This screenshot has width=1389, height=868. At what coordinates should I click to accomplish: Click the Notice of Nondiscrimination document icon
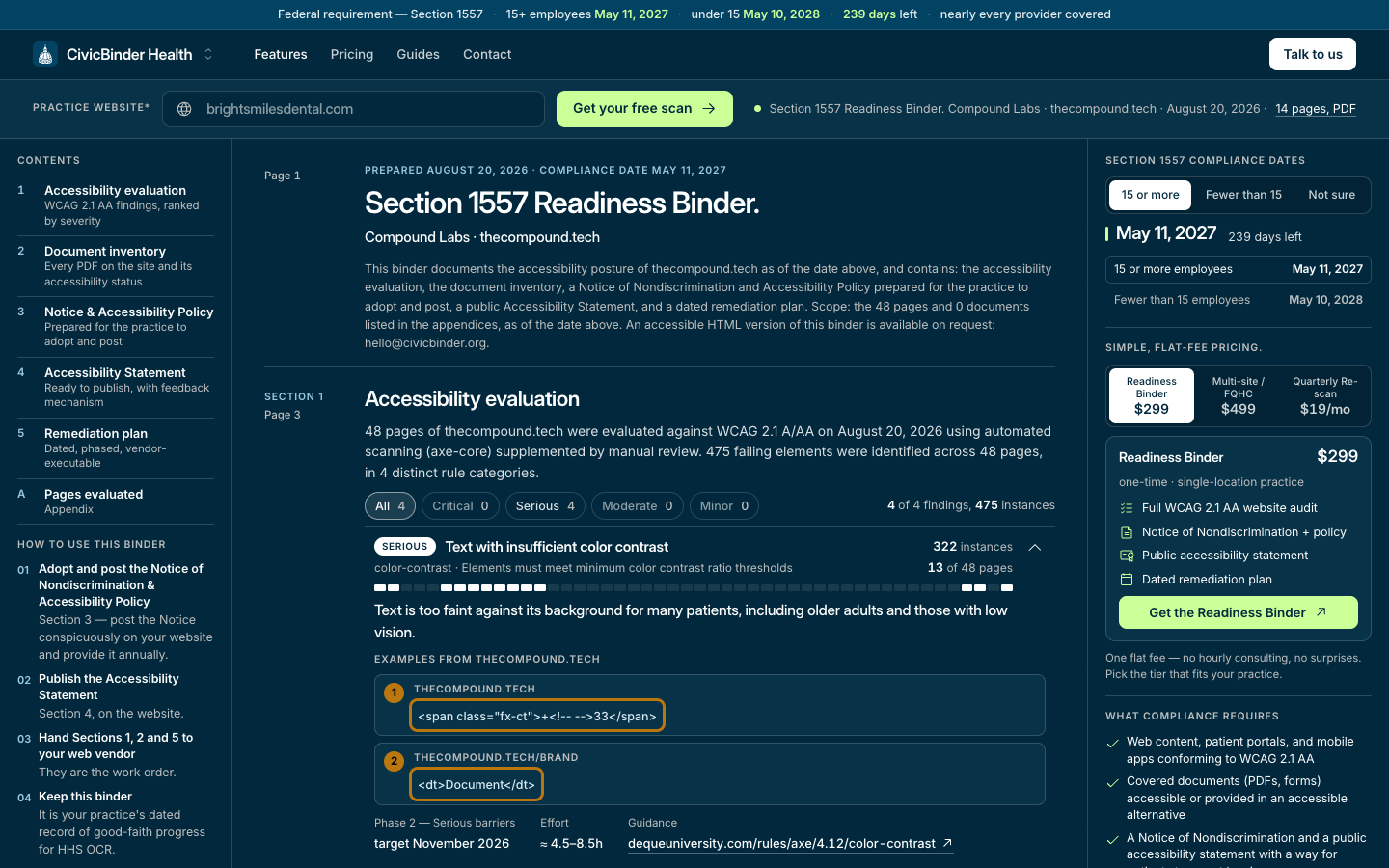[1127, 532]
